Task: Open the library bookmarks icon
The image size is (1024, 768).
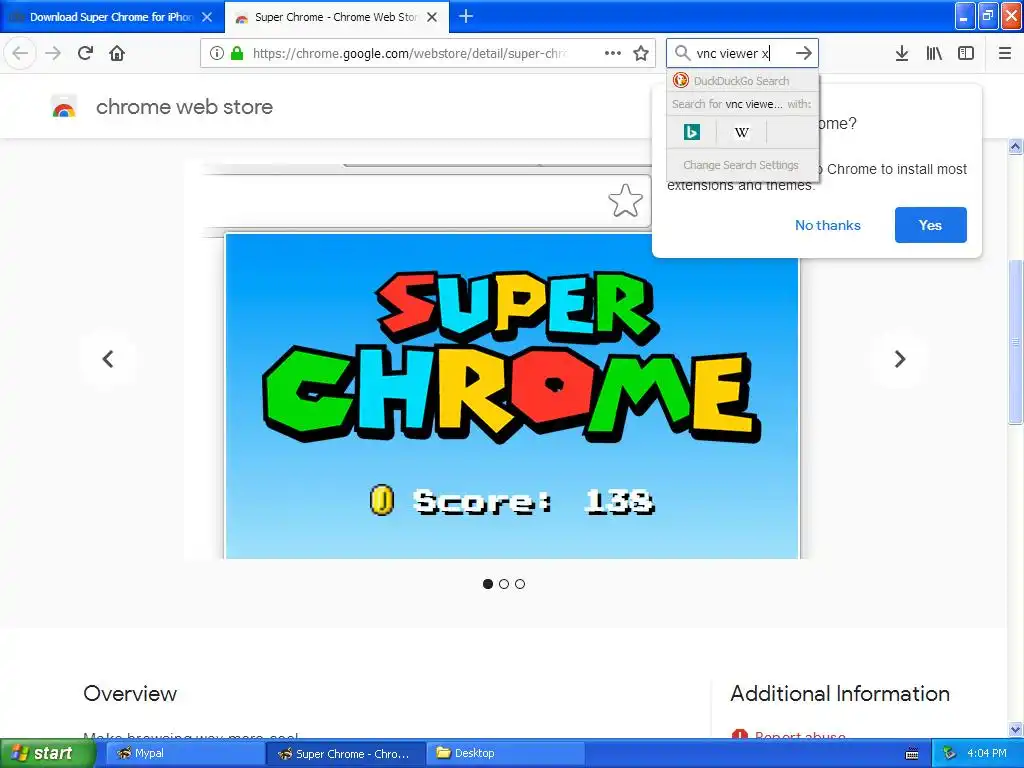Action: point(934,53)
